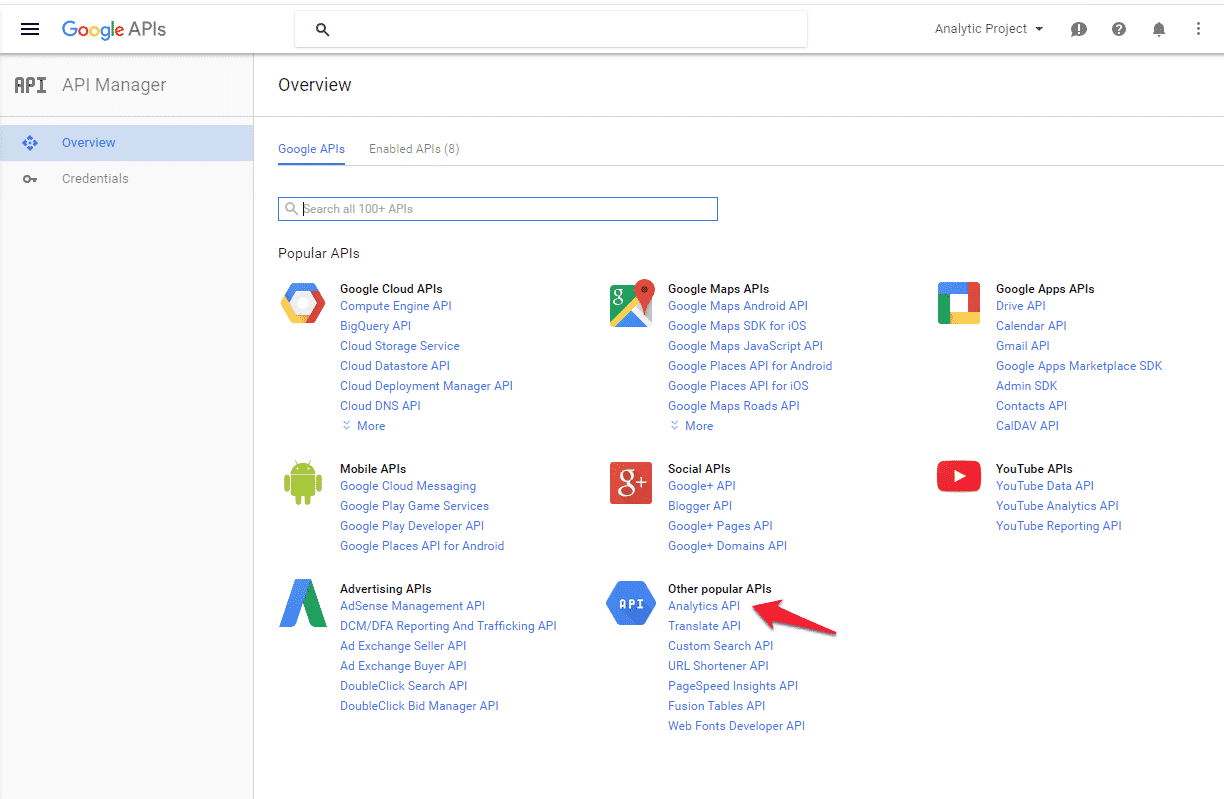Open the hamburger navigation menu
Screen dimensions: 1224x799
pos(30,29)
